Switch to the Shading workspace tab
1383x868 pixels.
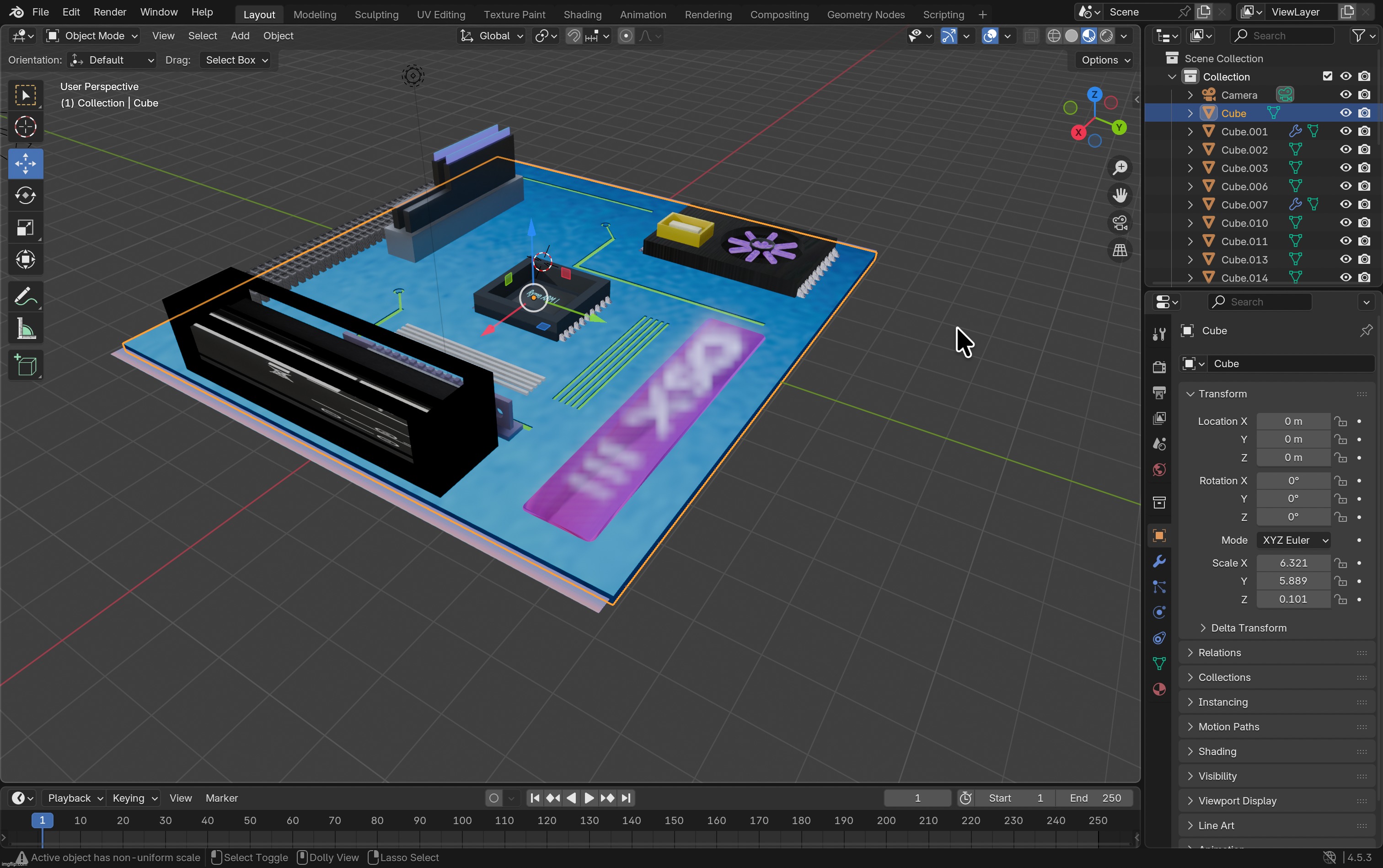coord(582,14)
